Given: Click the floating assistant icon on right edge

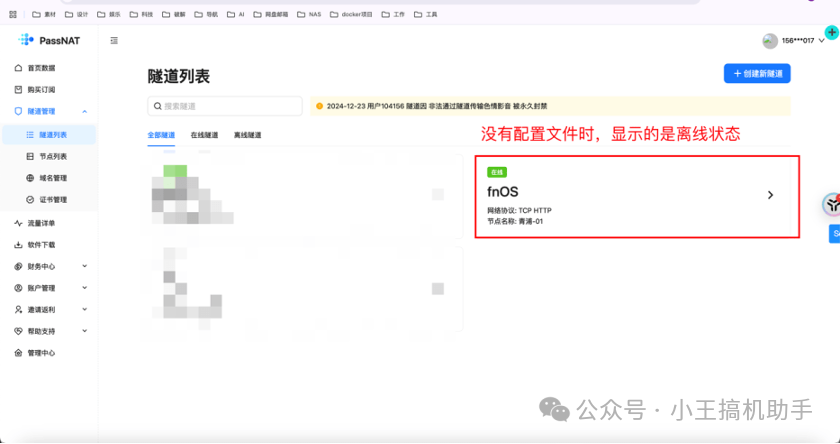Looking at the screenshot, I should (x=831, y=204).
